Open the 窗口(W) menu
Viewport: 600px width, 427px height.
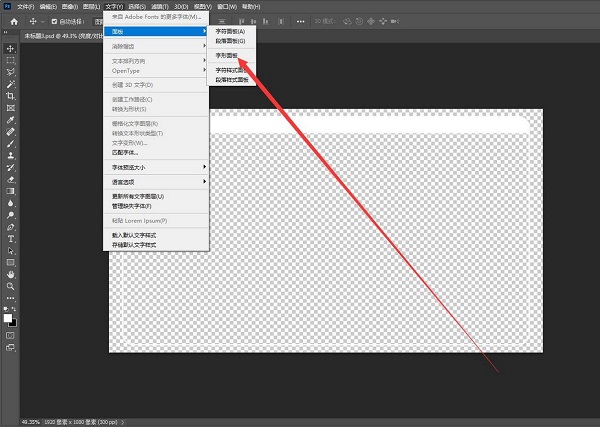(x=227, y=7)
